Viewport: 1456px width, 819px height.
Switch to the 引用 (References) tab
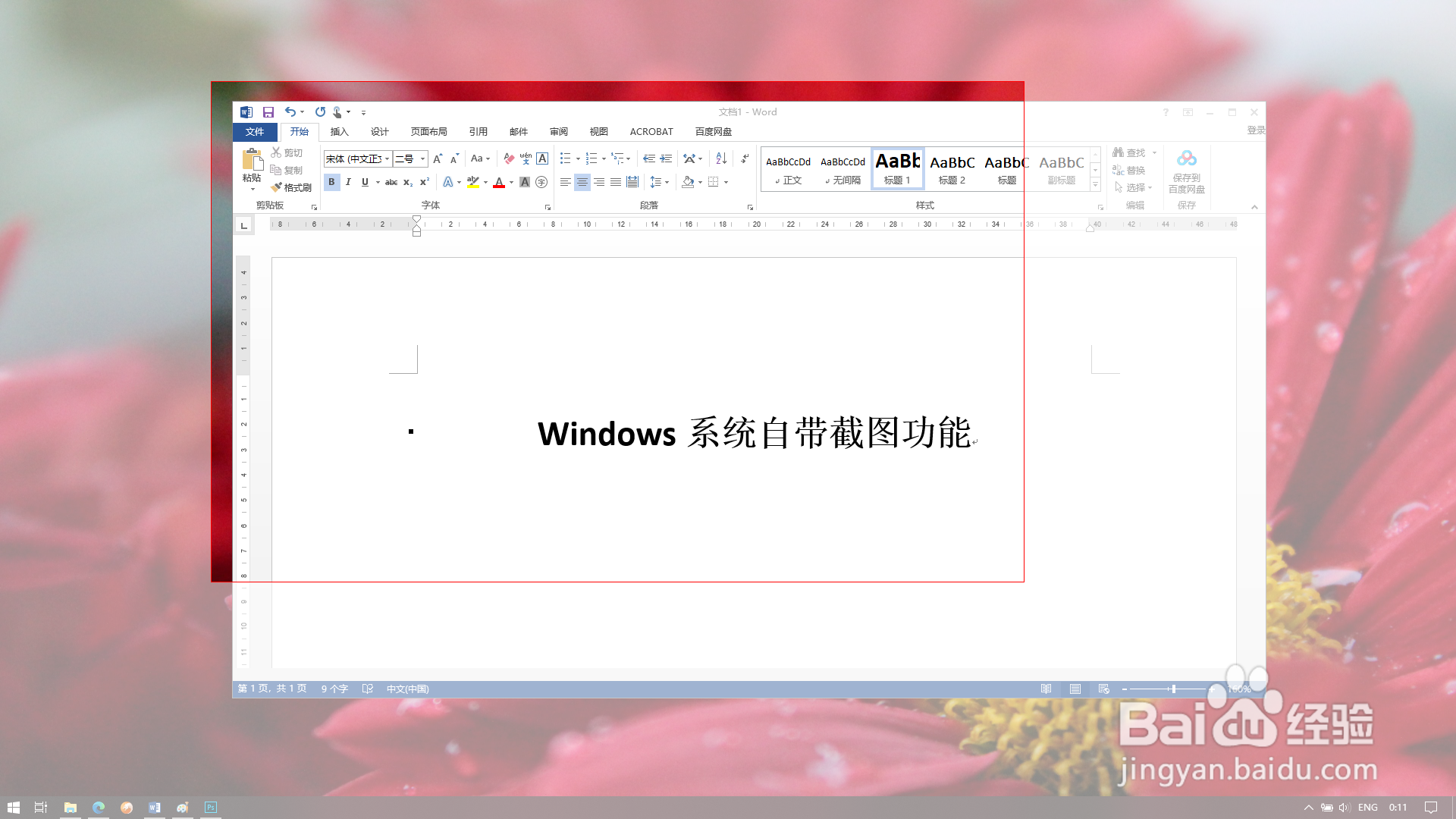(479, 132)
